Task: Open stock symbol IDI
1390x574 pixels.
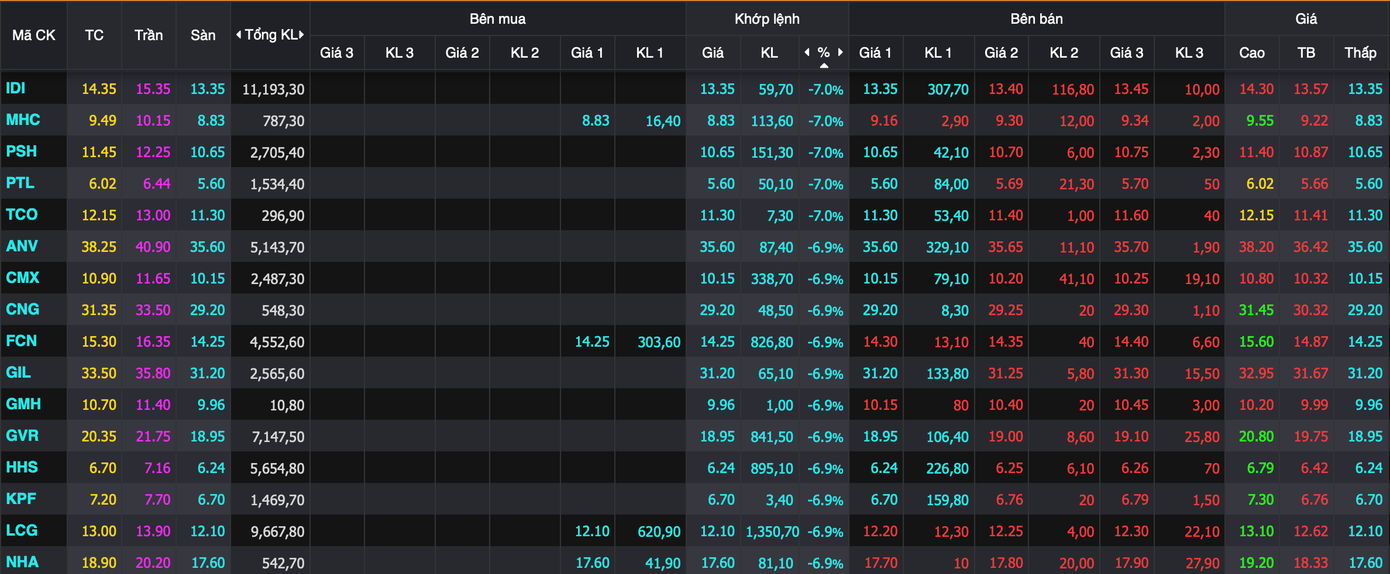Action: [16, 89]
